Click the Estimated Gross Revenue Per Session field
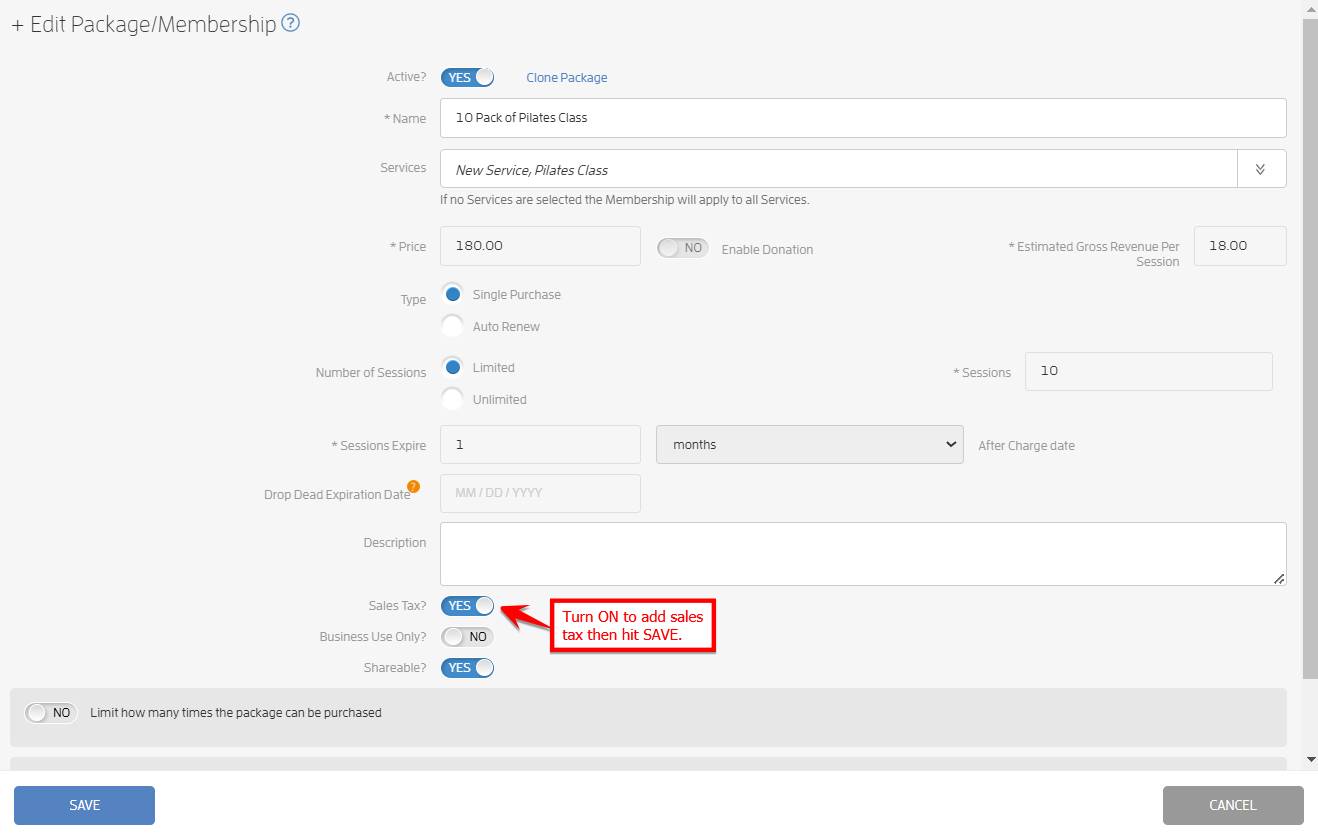Image resolution: width=1318 pixels, height=836 pixels. pyautogui.click(x=1240, y=246)
